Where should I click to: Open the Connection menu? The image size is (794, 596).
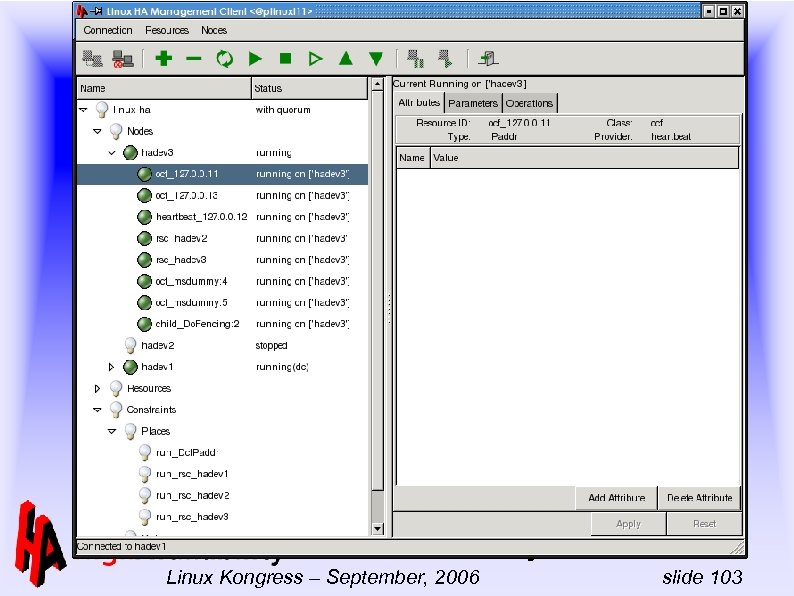pos(108,30)
